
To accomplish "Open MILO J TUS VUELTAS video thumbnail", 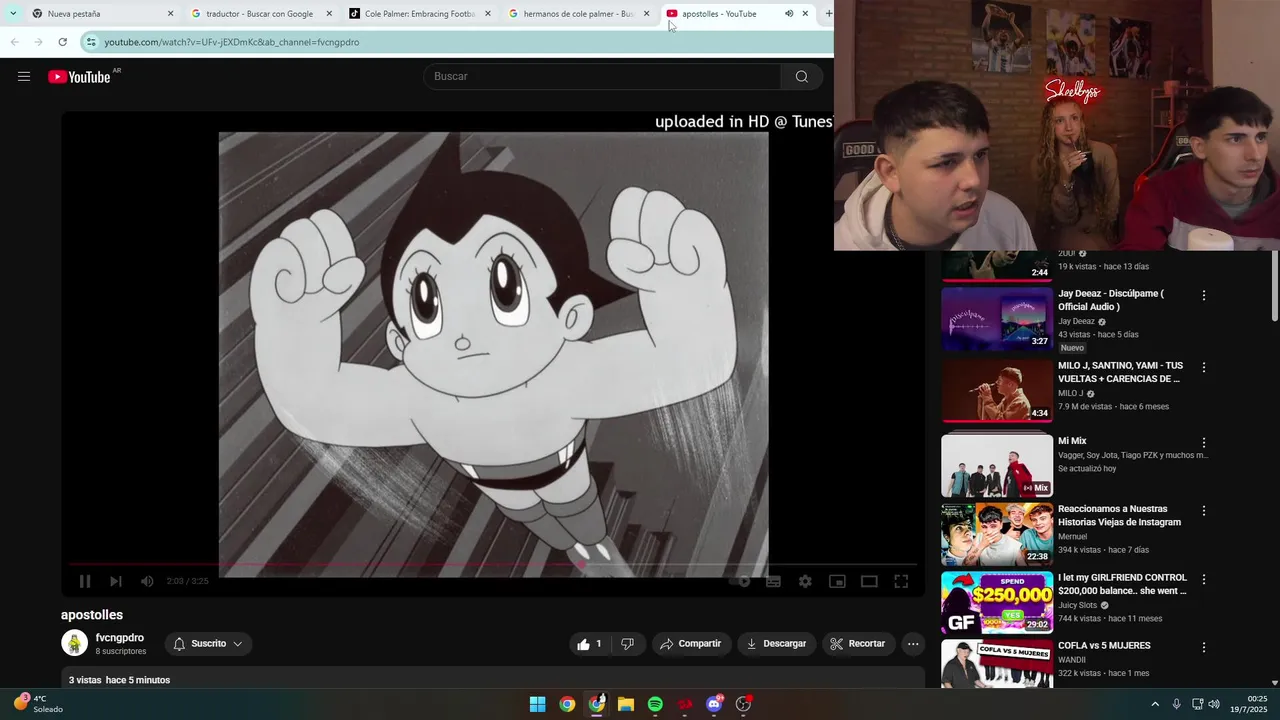I will point(997,390).
